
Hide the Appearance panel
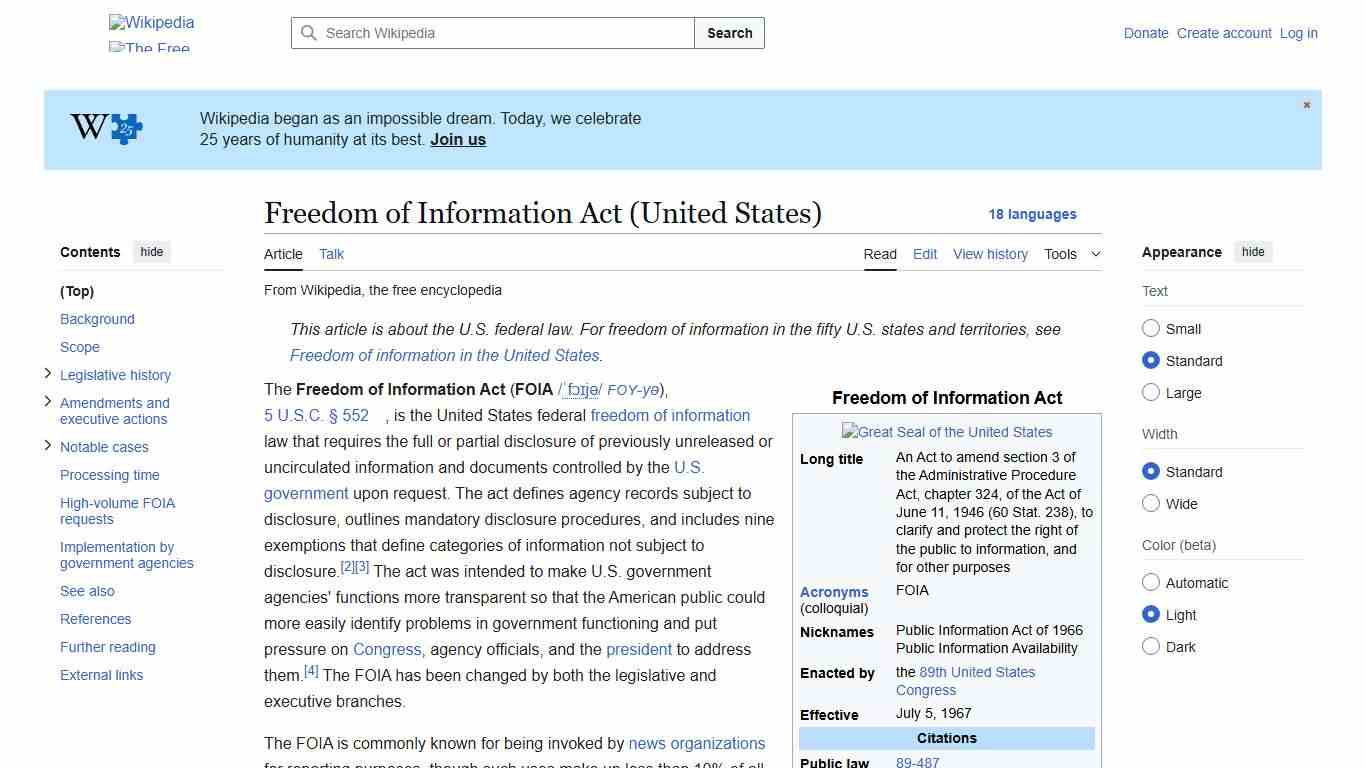1253,252
